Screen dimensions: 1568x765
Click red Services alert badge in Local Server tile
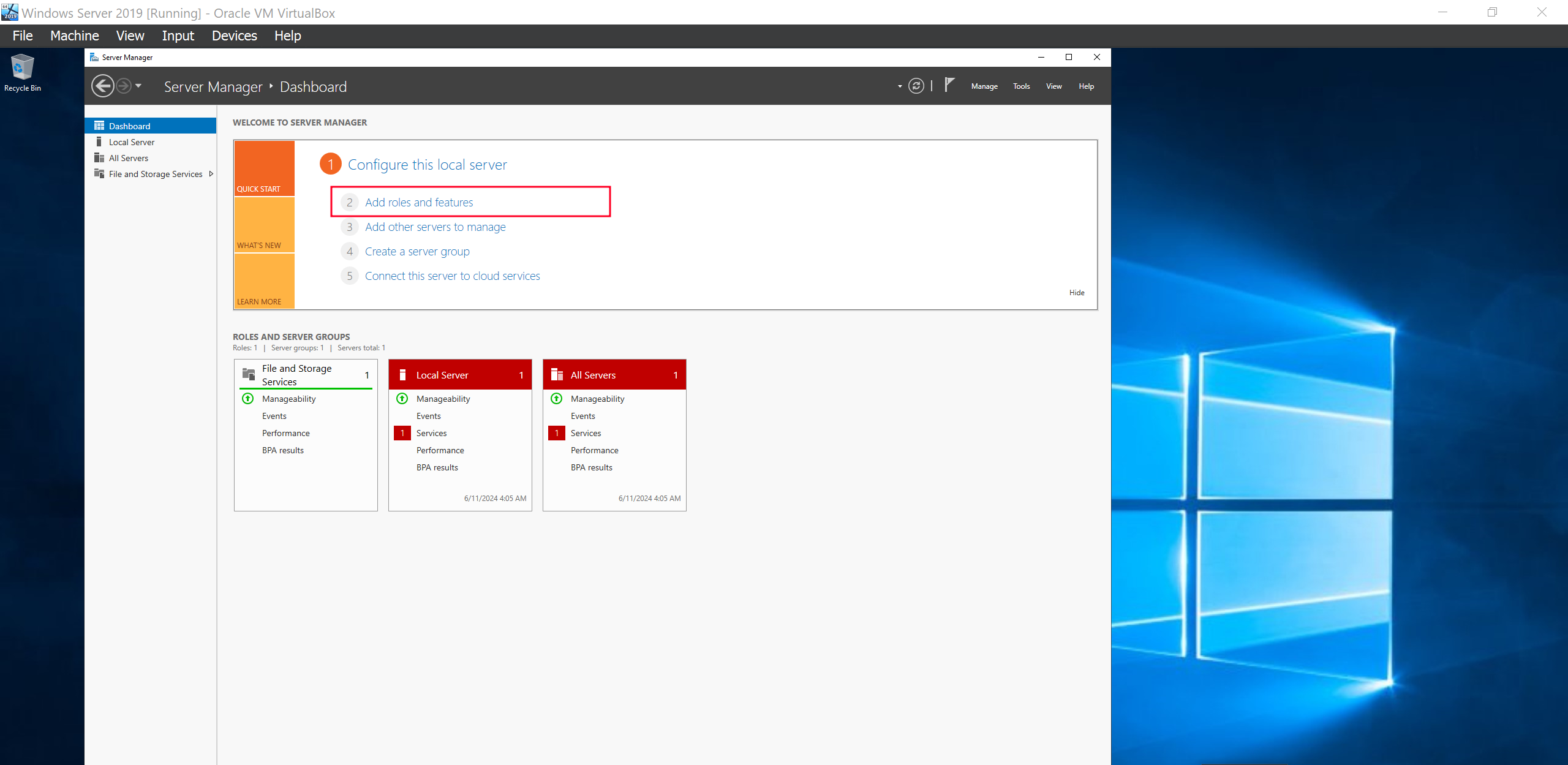402,433
